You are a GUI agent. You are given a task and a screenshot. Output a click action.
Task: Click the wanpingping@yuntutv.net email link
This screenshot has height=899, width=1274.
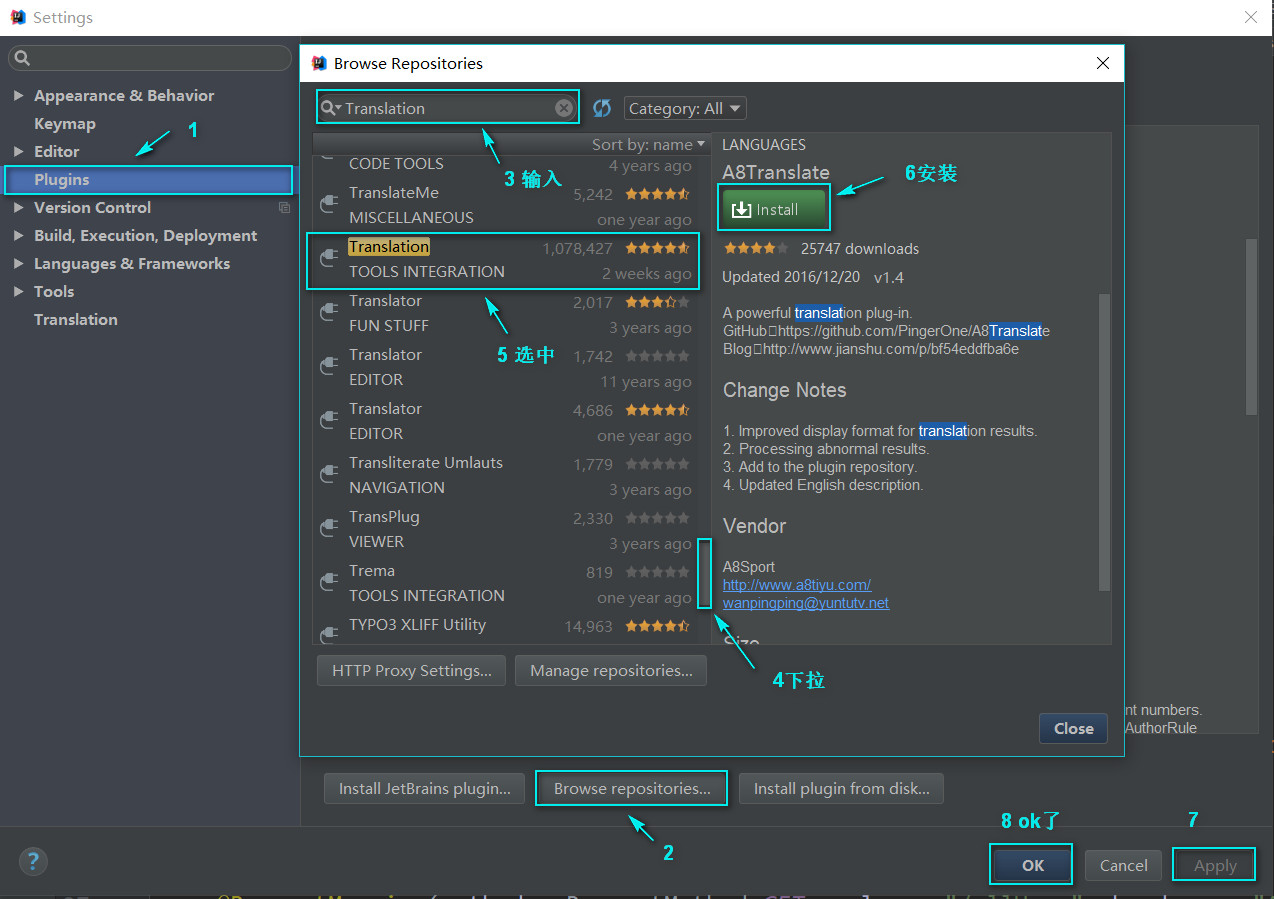806,603
